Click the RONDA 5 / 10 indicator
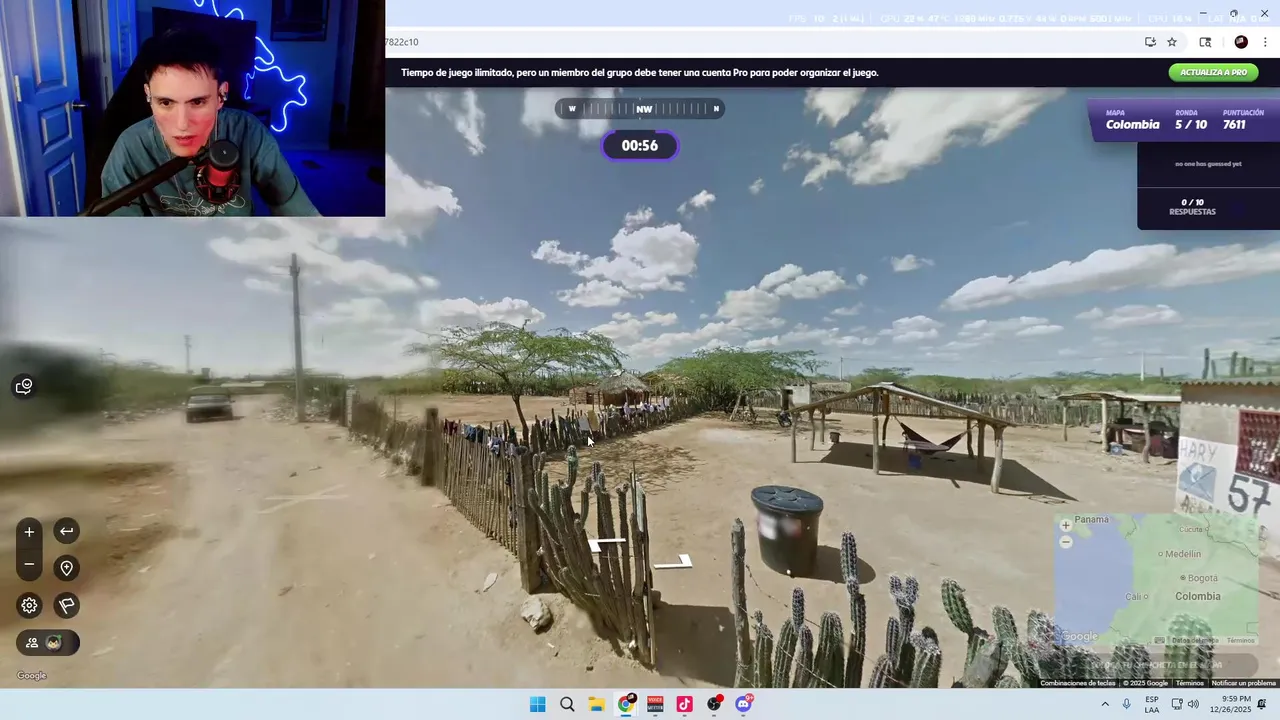Screen dimensions: 1280x720 click(x=1190, y=120)
